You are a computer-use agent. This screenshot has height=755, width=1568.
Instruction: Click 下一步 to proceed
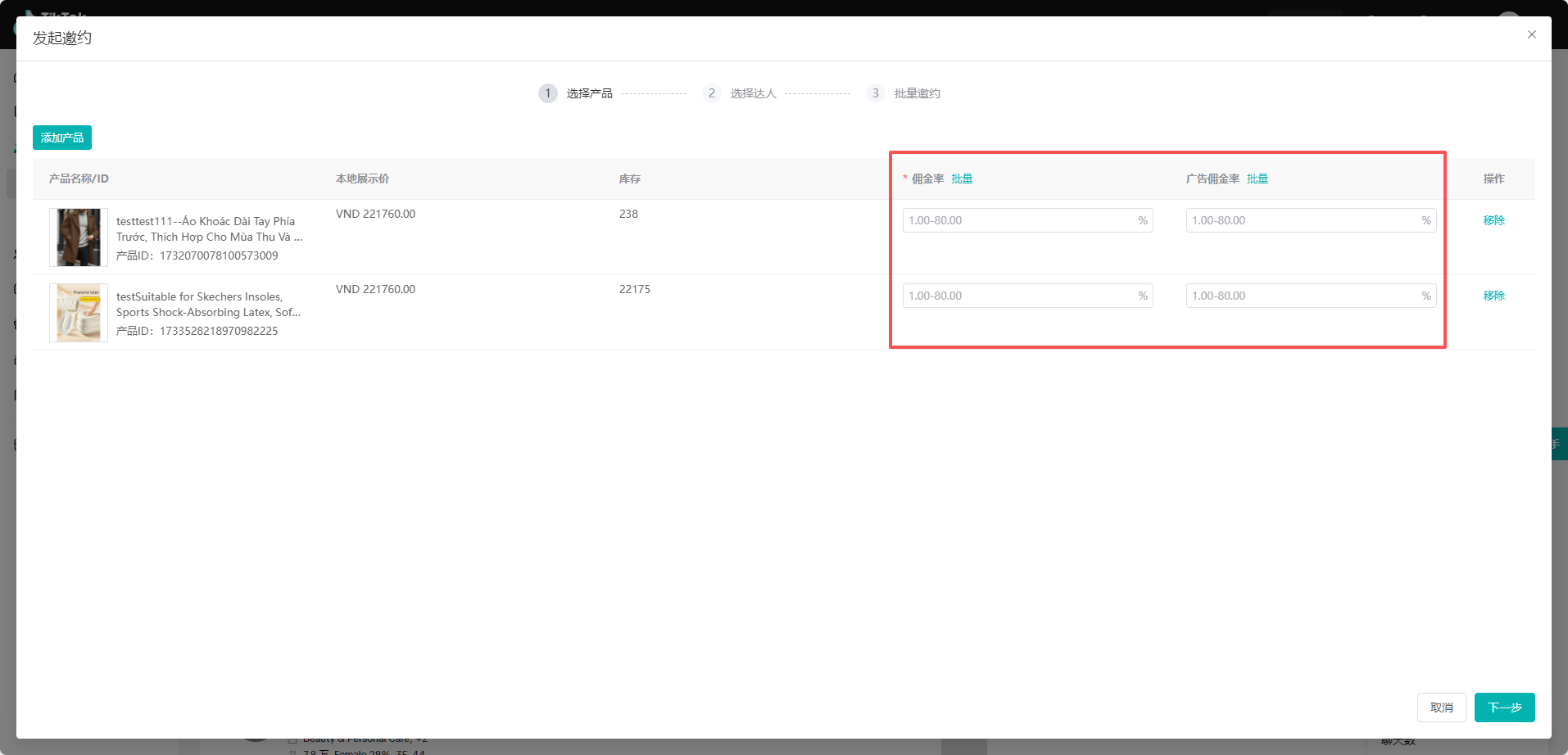tap(1505, 708)
